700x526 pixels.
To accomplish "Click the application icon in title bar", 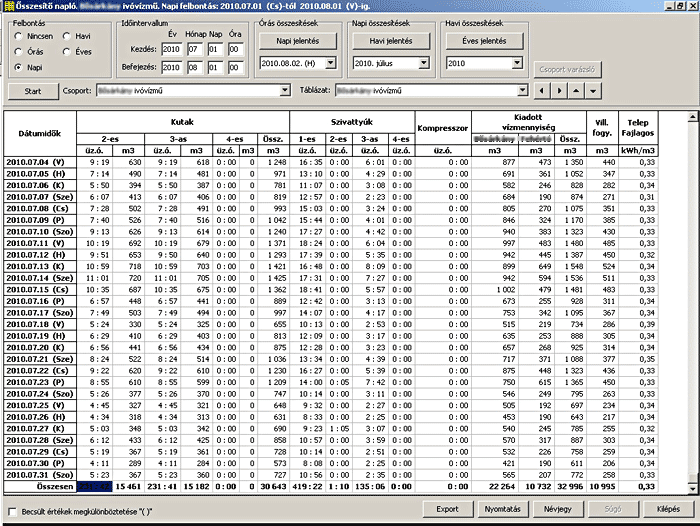I will point(9,6).
